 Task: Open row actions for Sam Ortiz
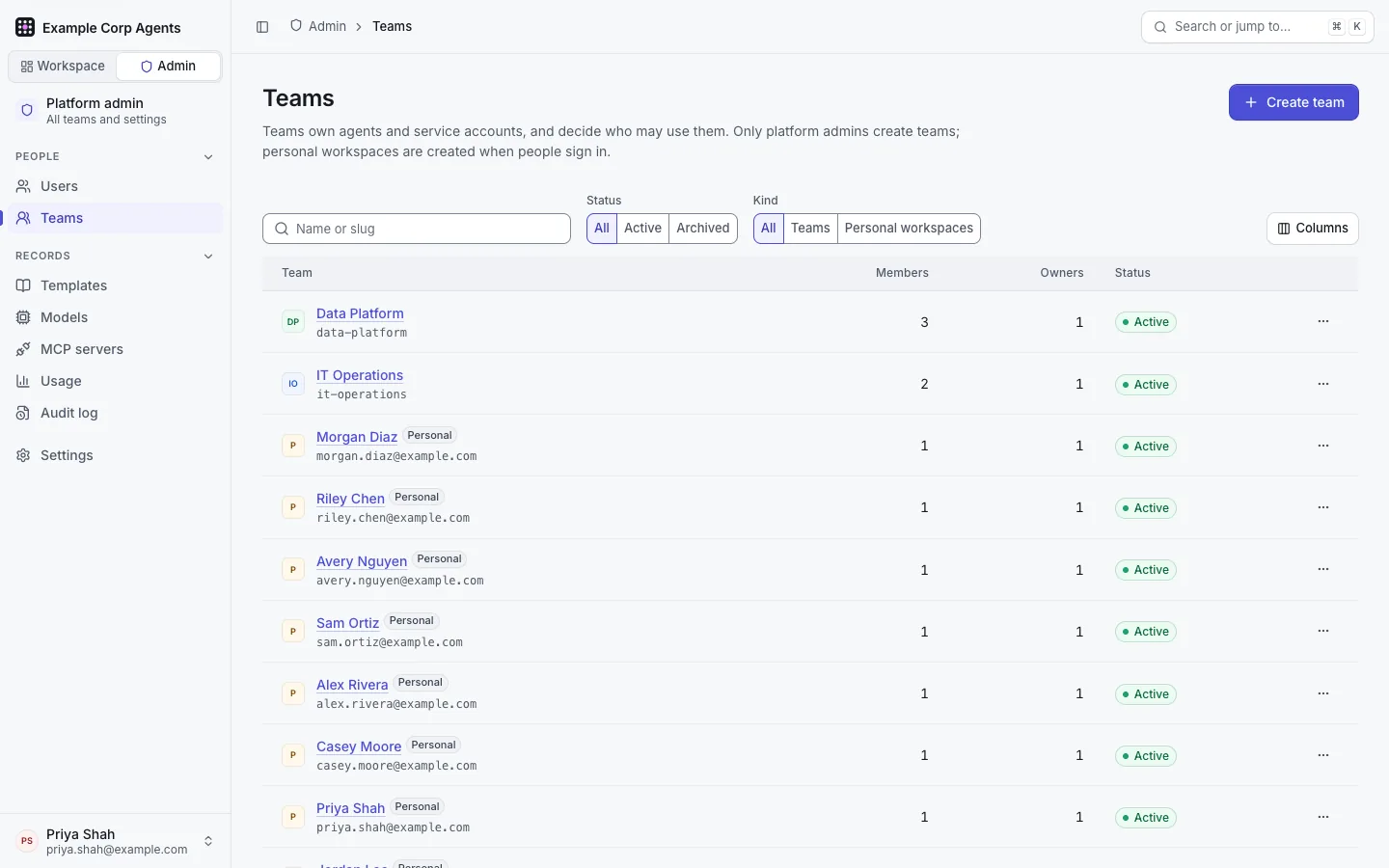tap(1323, 631)
